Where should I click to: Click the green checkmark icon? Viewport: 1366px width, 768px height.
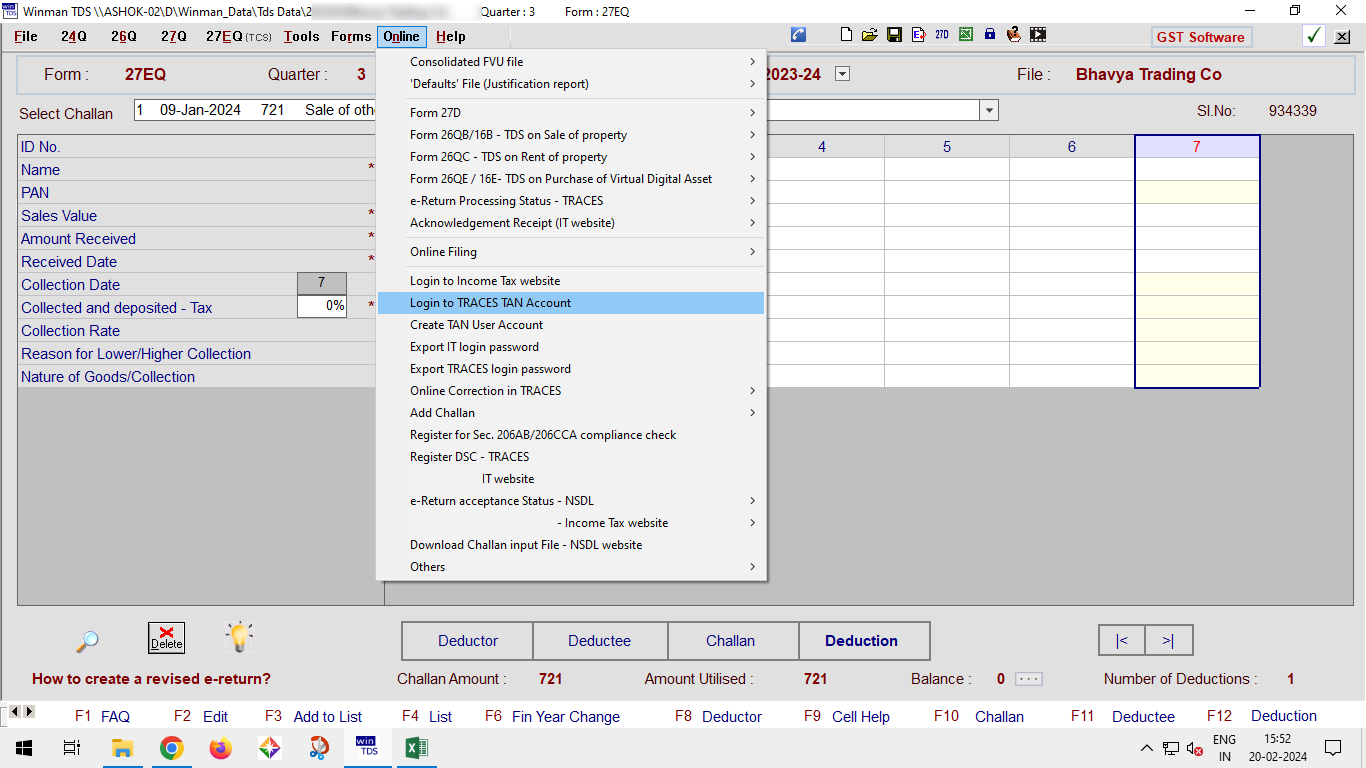(1314, 36)
